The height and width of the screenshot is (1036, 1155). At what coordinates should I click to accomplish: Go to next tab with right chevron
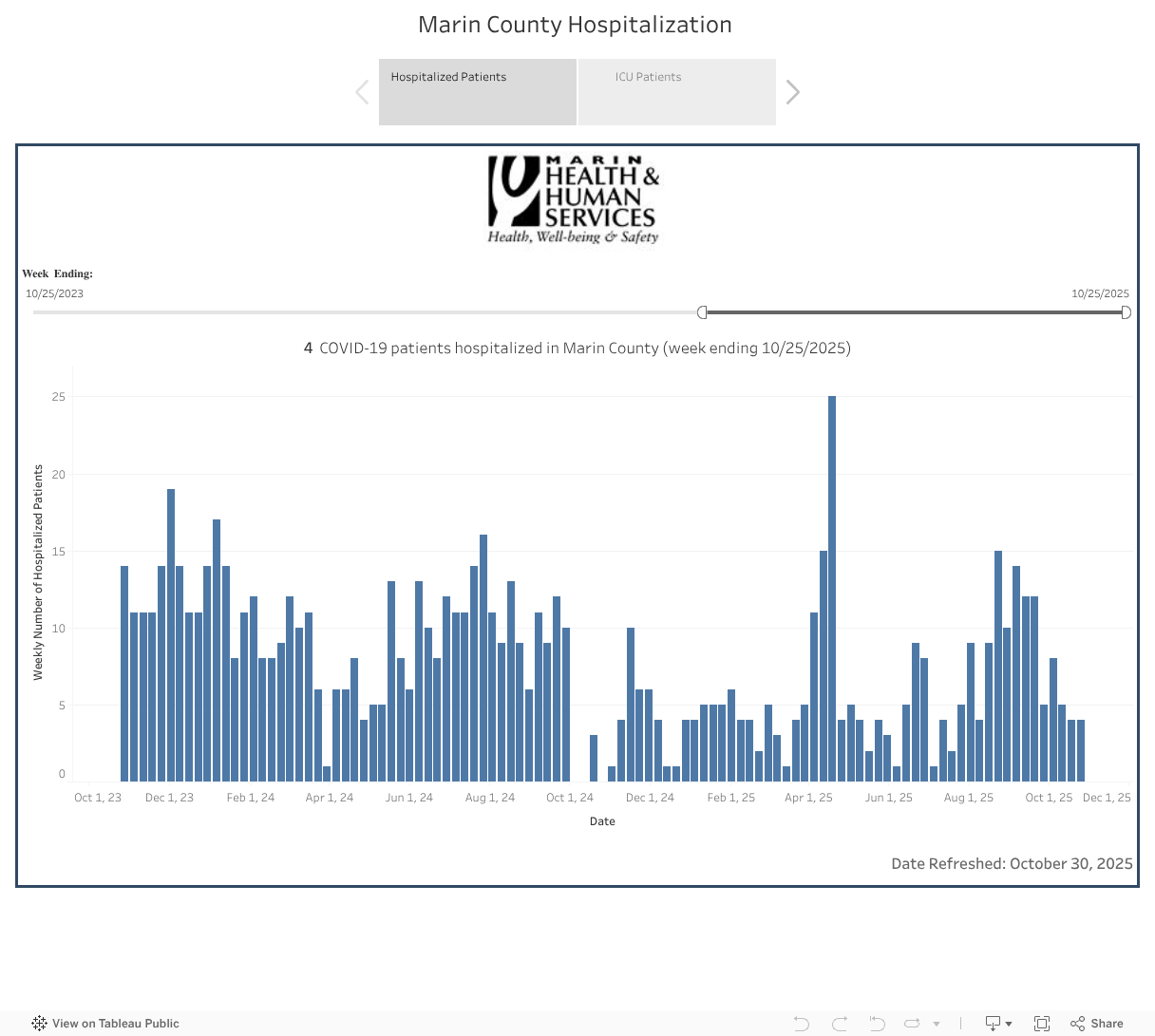coord(793,92)
